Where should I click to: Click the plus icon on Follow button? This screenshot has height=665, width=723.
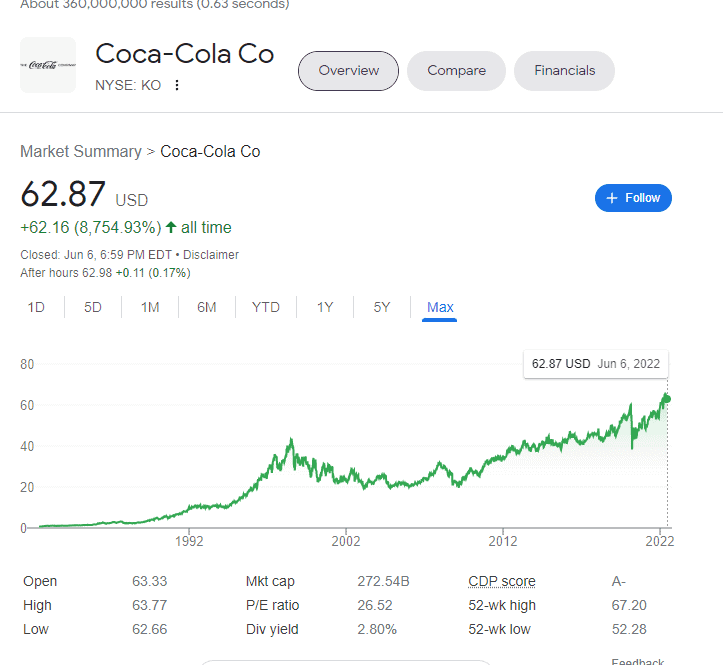pyautogui.click(x=612, y=198)
